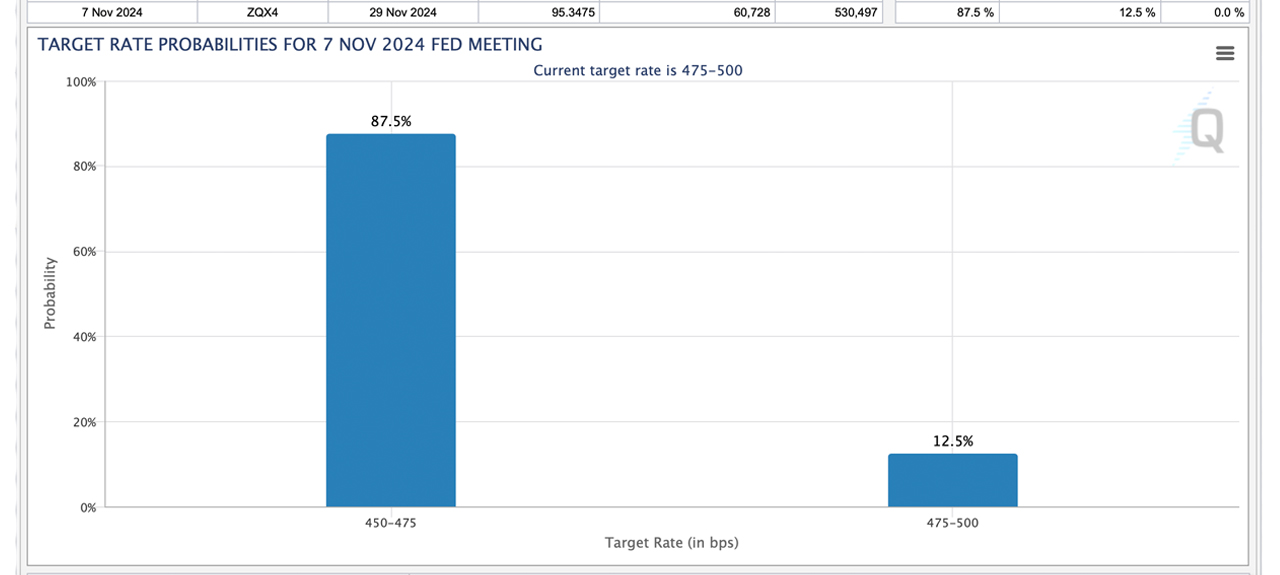Click the Target Rate Probabilities chart title

290,45
